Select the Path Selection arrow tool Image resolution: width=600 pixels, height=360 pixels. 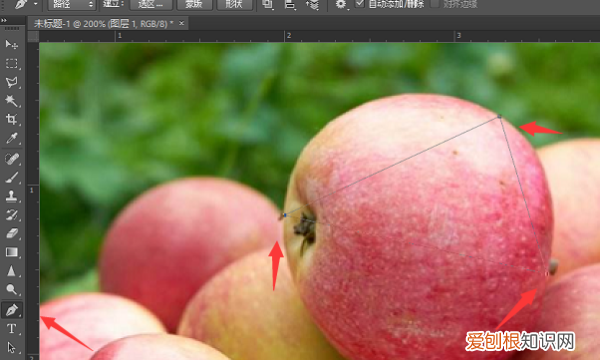pos(11,347)
